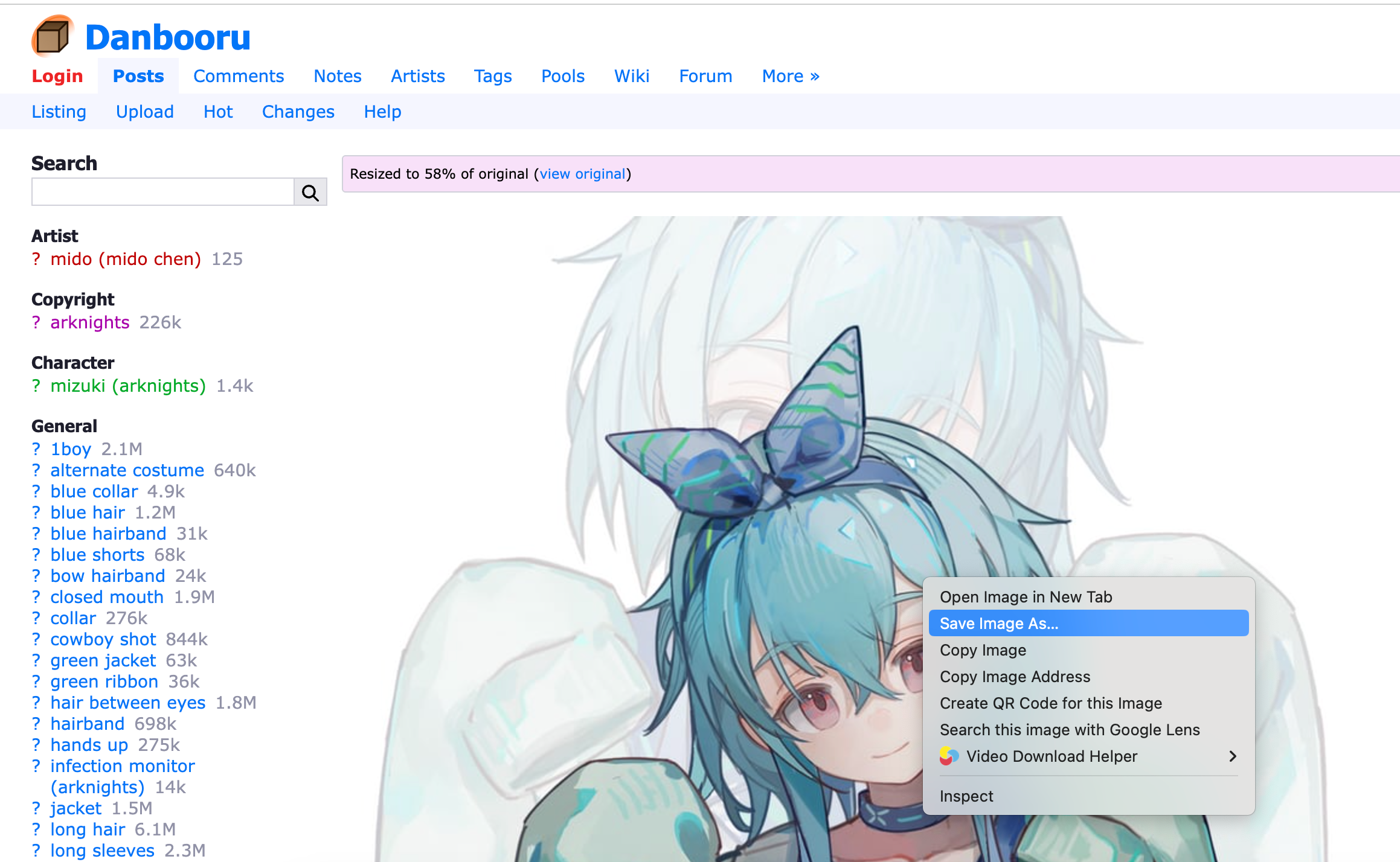Open the hair between eyes tag
This screenshot has height=862, width=1400.
pos(128,703)
